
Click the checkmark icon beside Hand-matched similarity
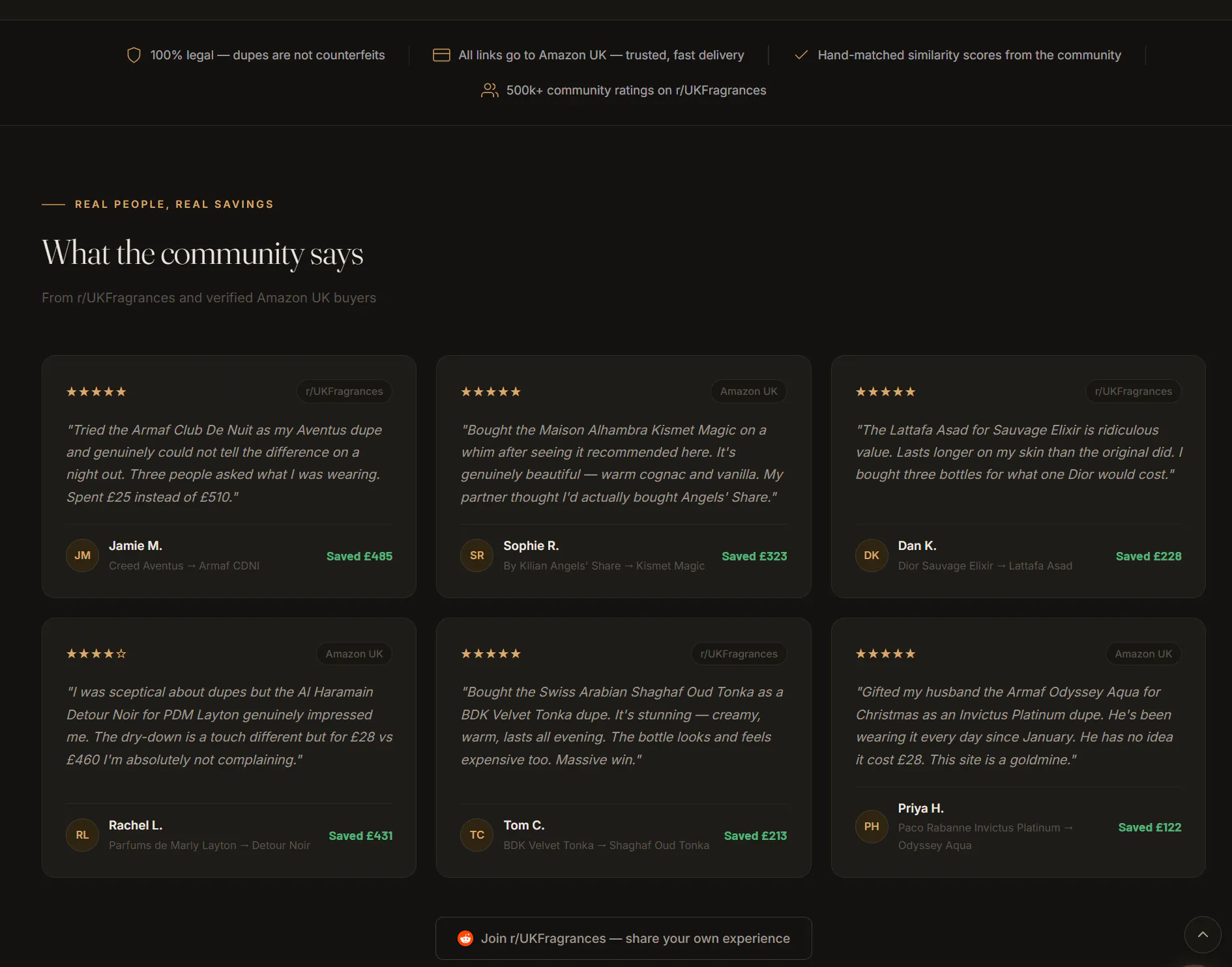pos(801,55)
